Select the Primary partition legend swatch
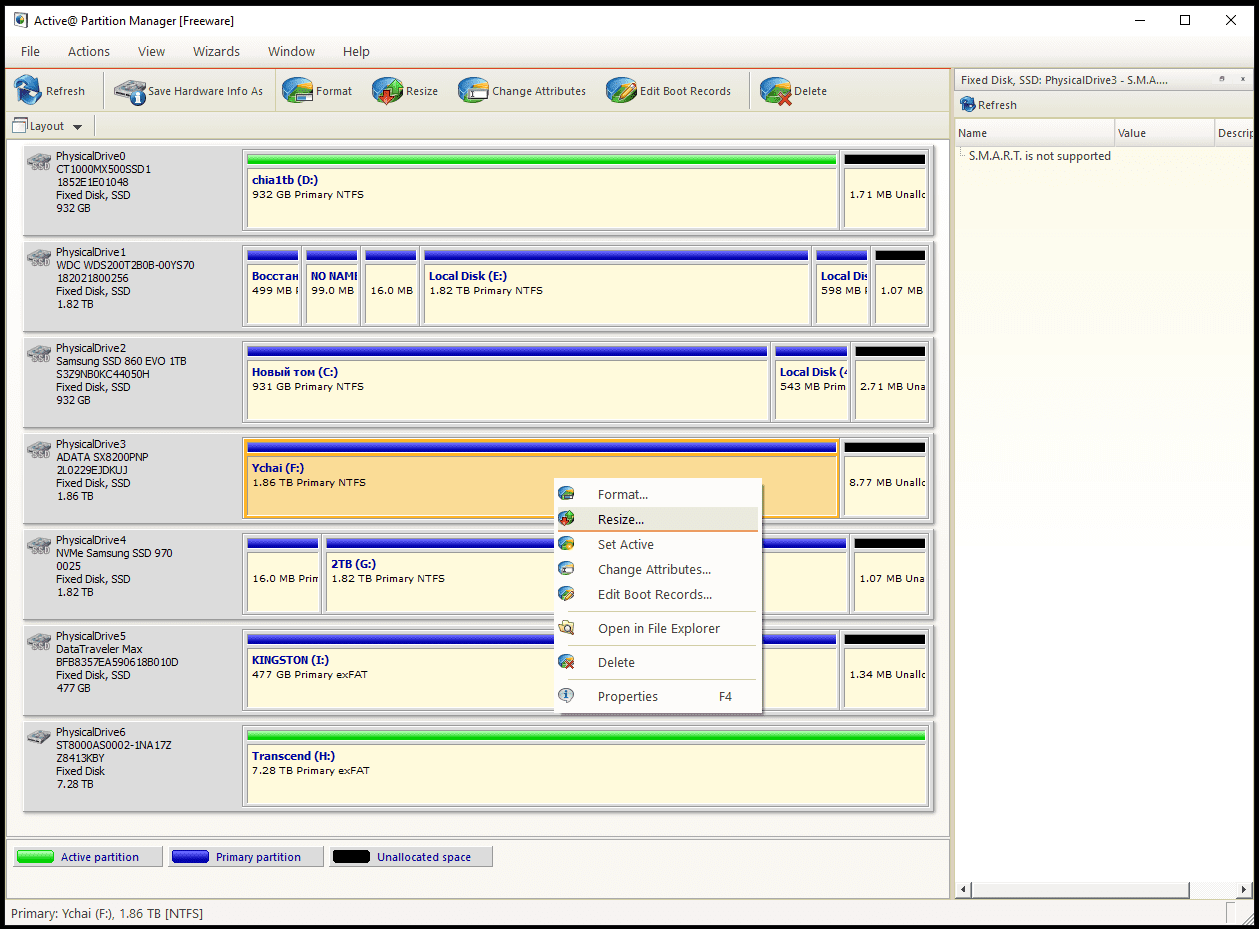Viewport: 1259px width, 929px height. click(x=190, y=857)
